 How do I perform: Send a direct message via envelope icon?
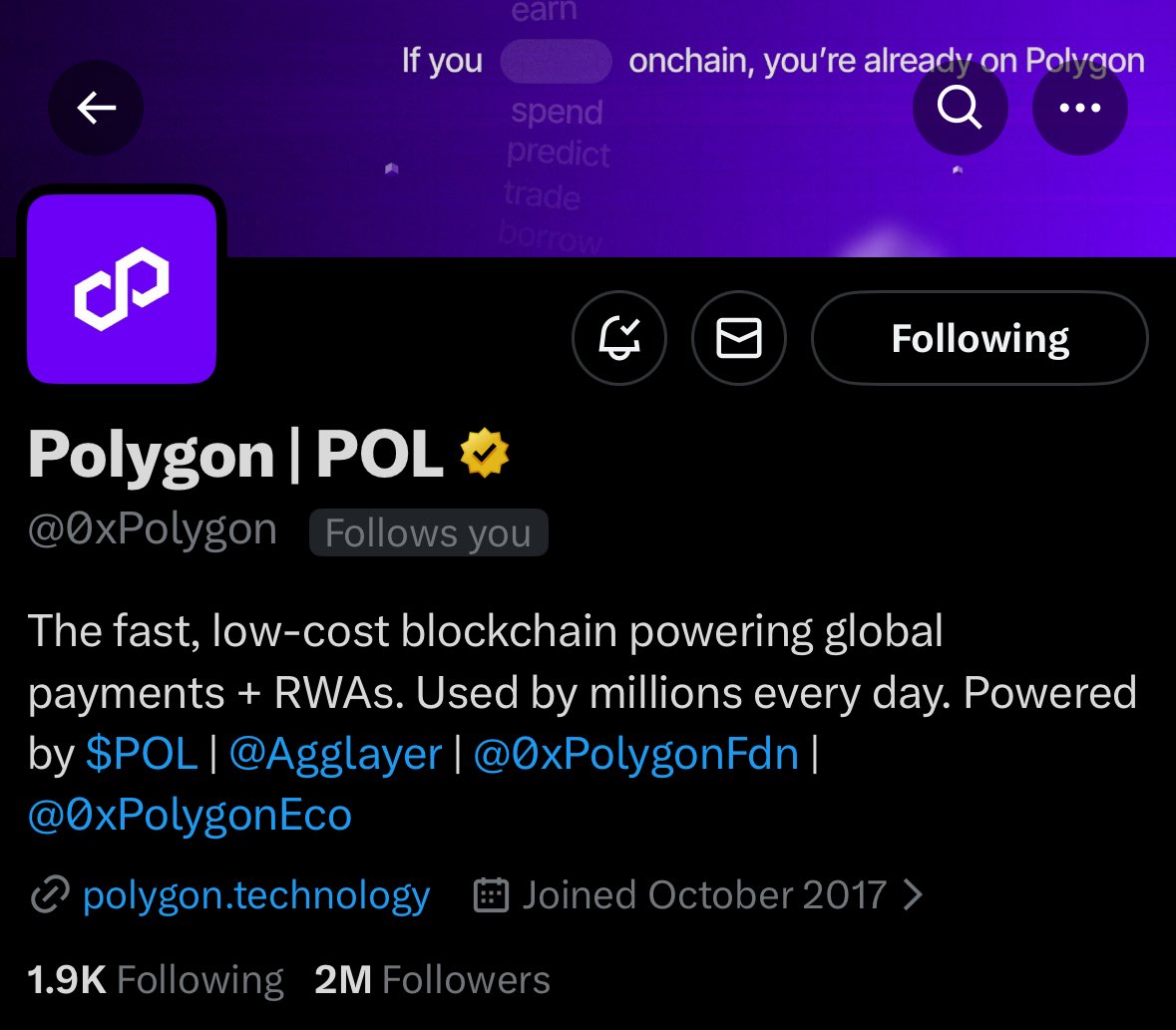pos(739,339)
